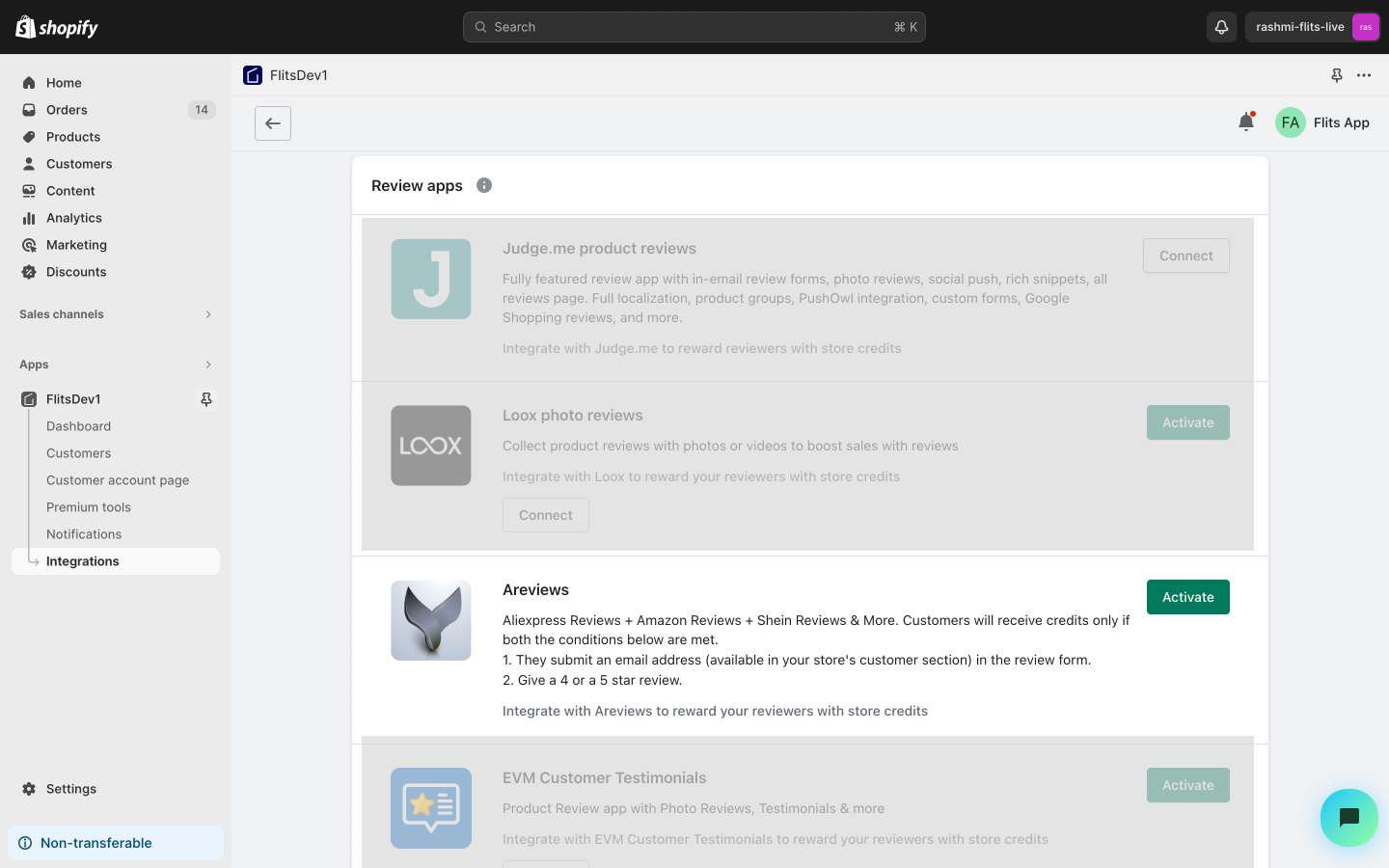Image resolution: width=1389 pixels, height=868 pixels.
Task: Click the Customers person icon in the main nav
Action: click(29, 164)
